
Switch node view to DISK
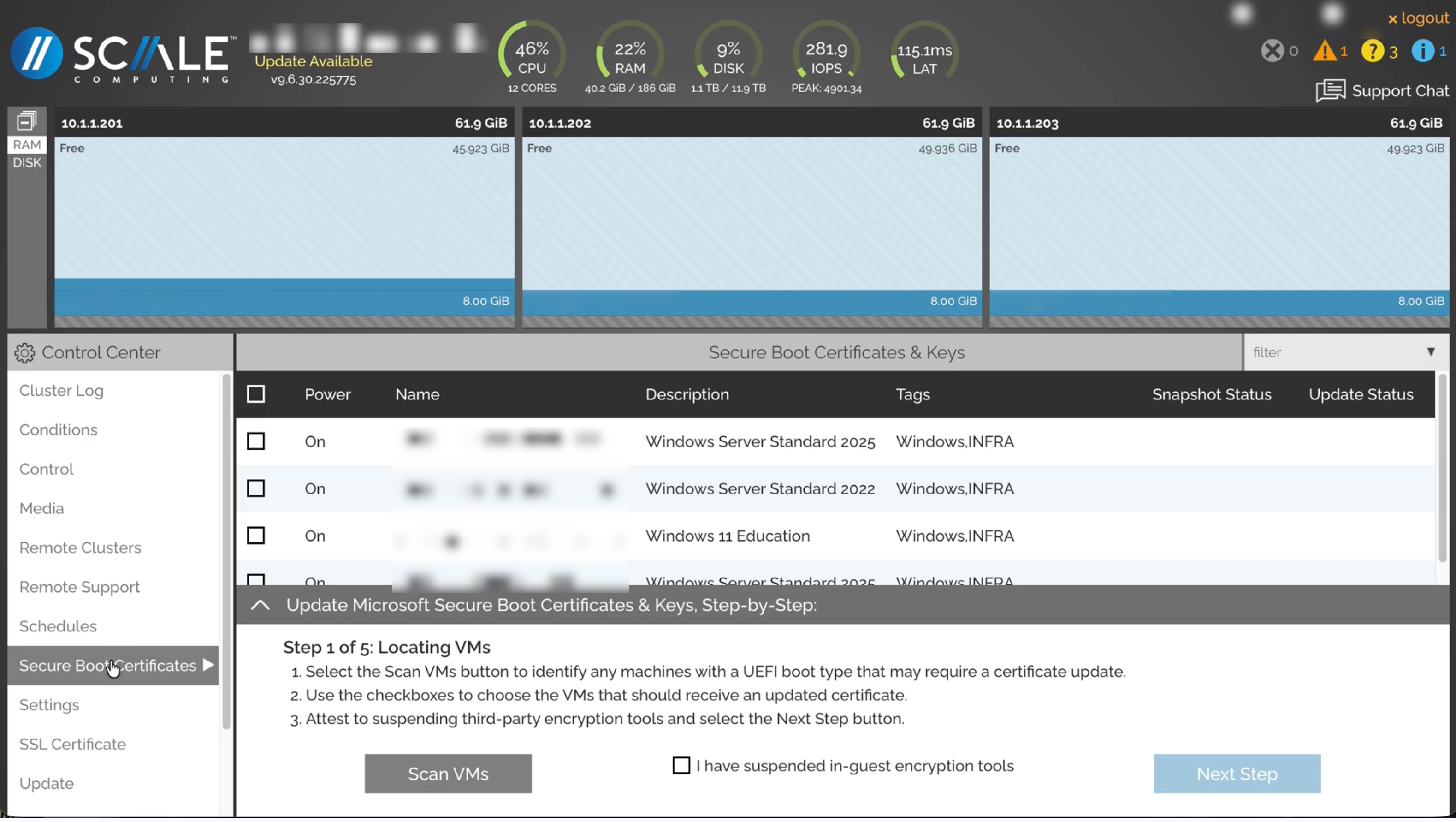pos(27,163)
